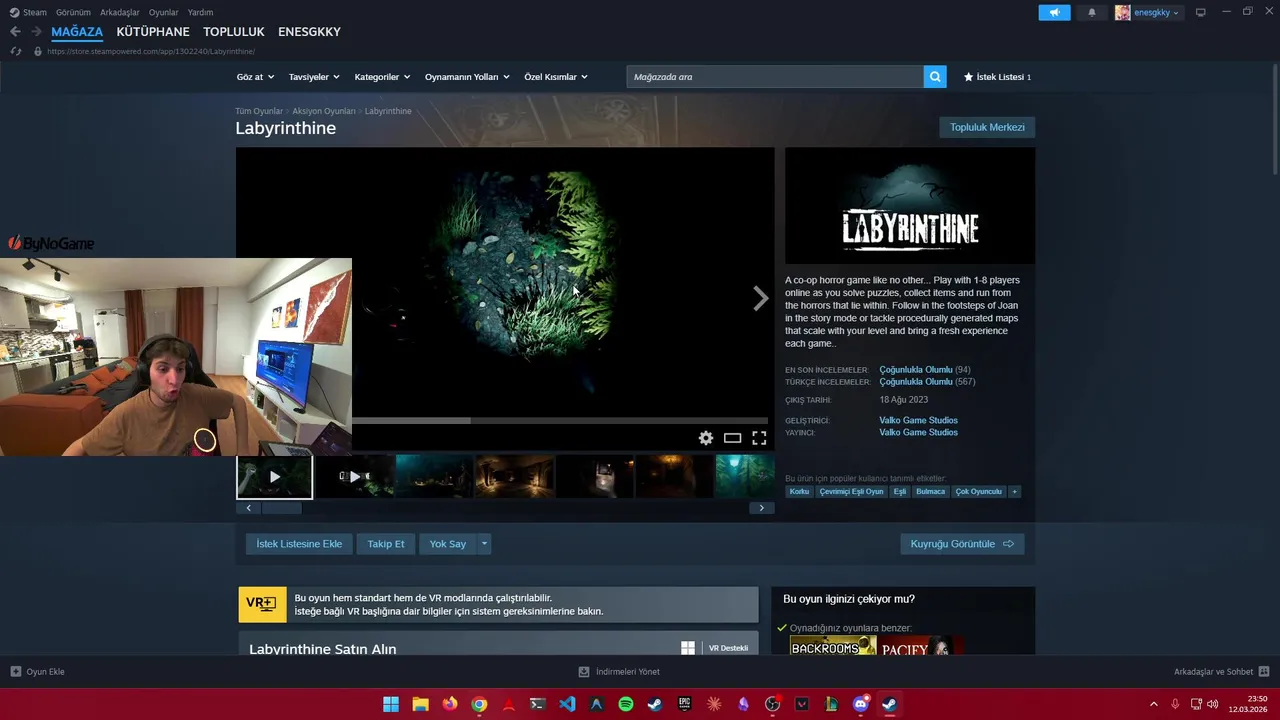Open Visual Studio Code from taskbar

[567, 704]
